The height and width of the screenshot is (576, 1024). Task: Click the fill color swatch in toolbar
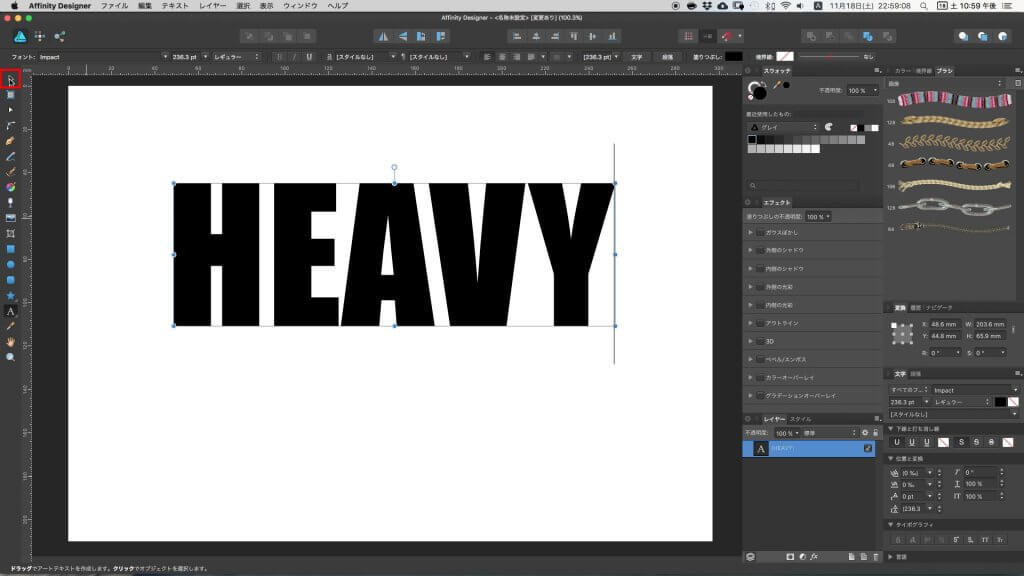coord(733,57)
